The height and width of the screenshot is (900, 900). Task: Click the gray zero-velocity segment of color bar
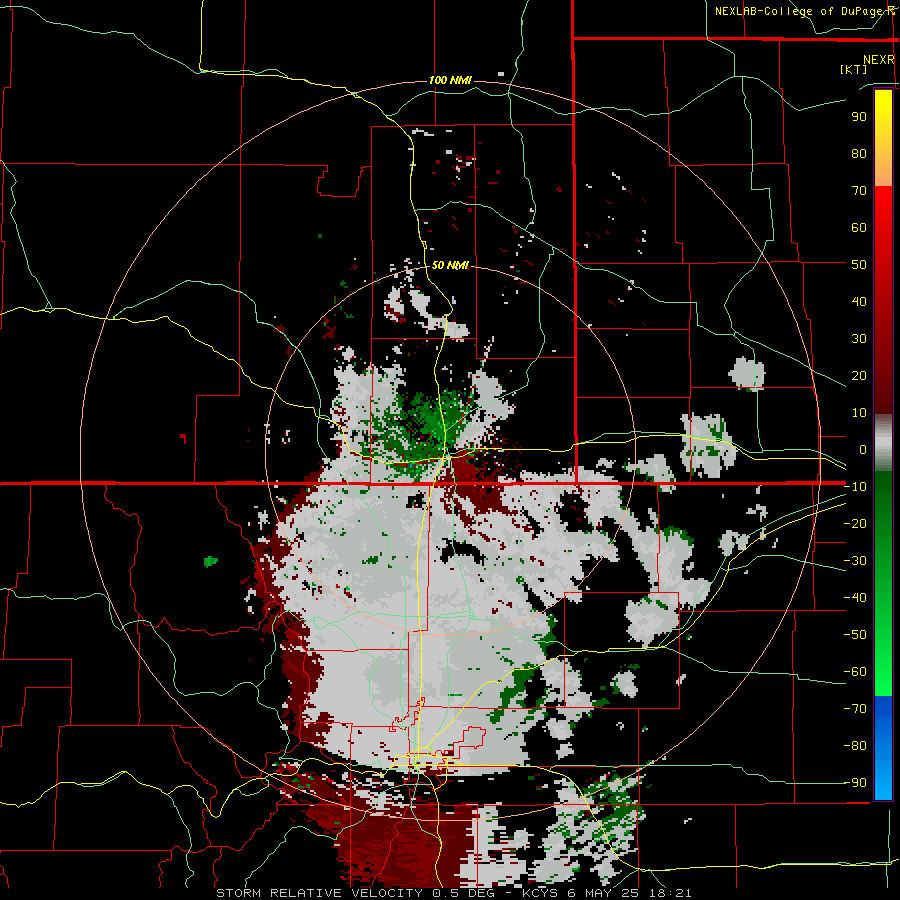tap(883, 443)
